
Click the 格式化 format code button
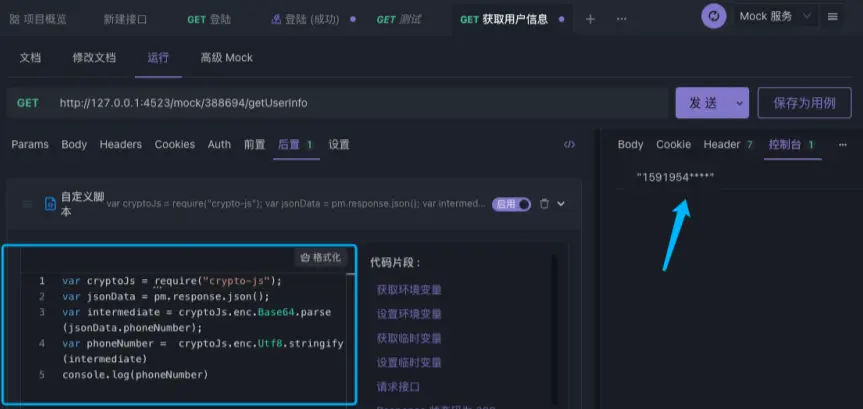[321, 257]
